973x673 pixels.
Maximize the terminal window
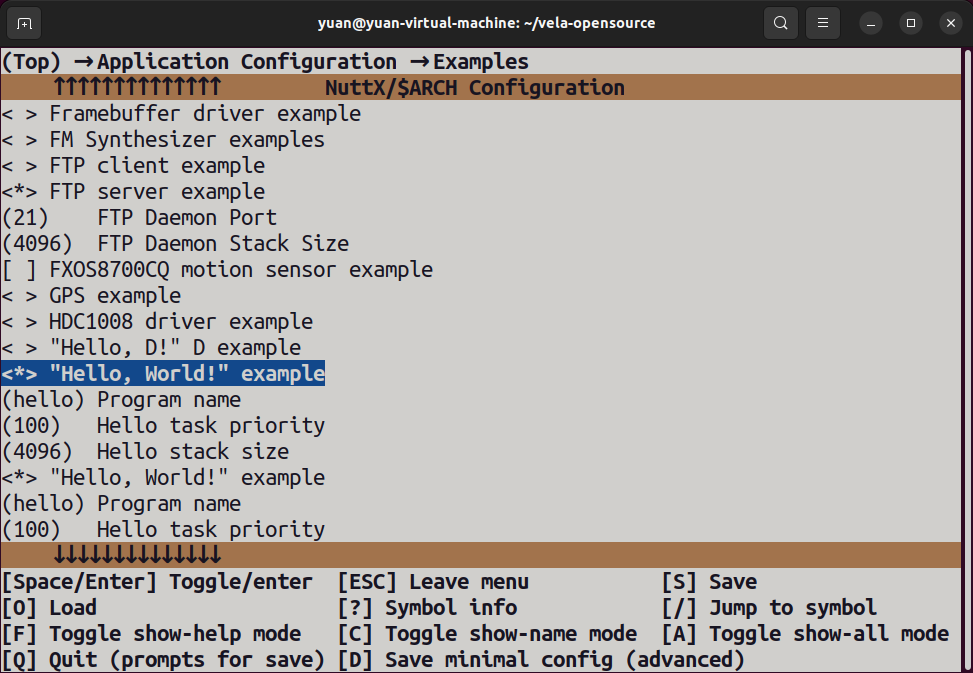(911, 24)
